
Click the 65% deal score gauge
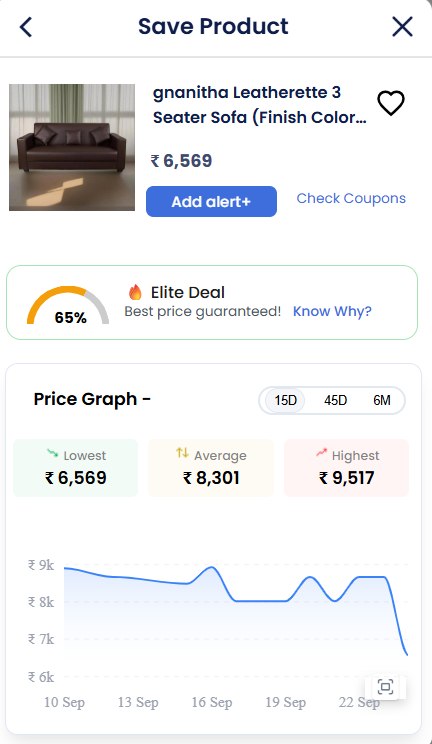pyautogui.click(x=68, y=306)
